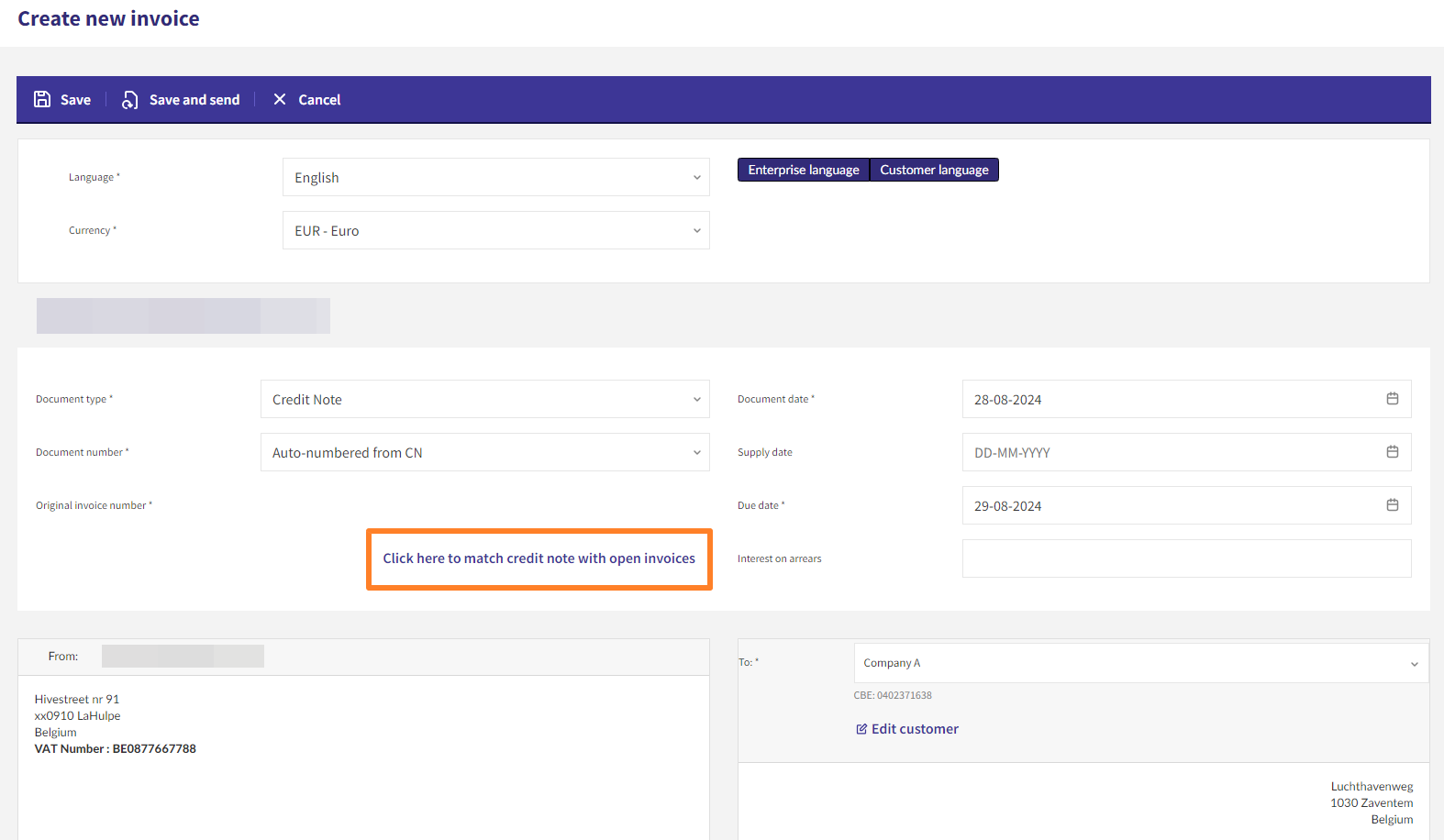This screenshot has width=1444, height=840.
Task: Open the Document number dropdown Auto-numbered from CN
Action: coord(485,452)
